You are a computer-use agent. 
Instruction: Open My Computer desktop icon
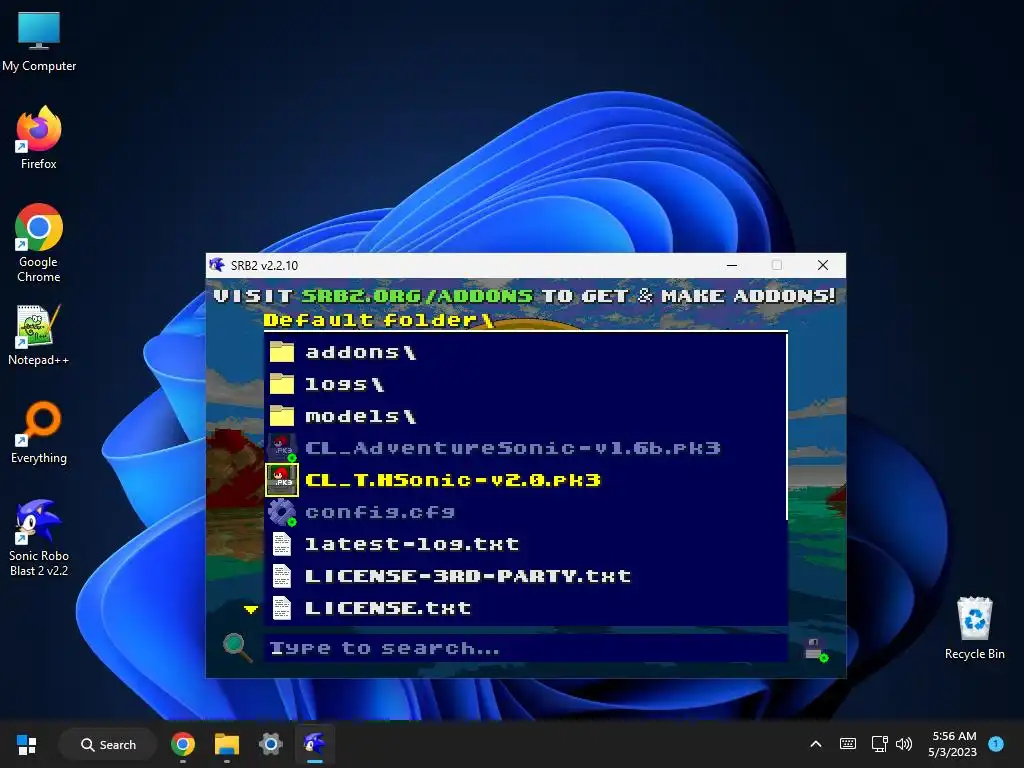tap(39, 42)
